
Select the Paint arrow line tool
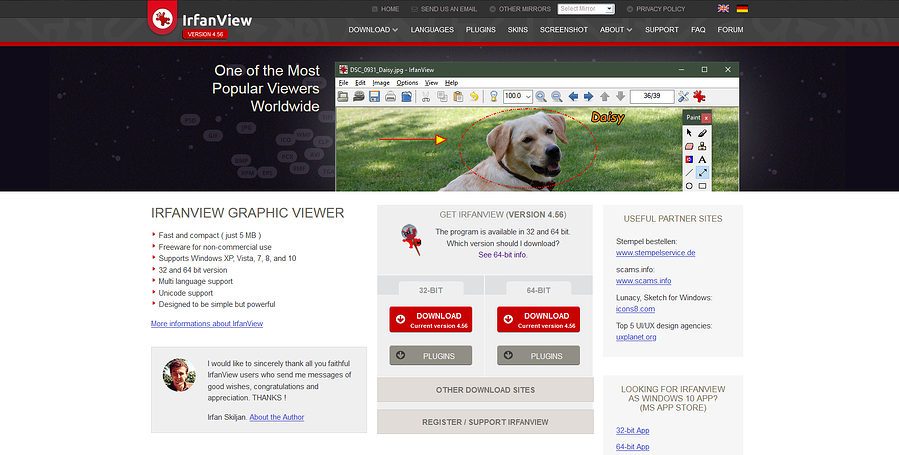[x=702, y=172]
